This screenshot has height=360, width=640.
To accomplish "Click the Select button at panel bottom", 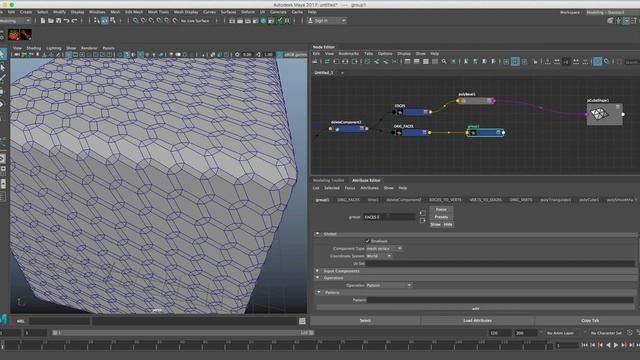I will point(365,321).
